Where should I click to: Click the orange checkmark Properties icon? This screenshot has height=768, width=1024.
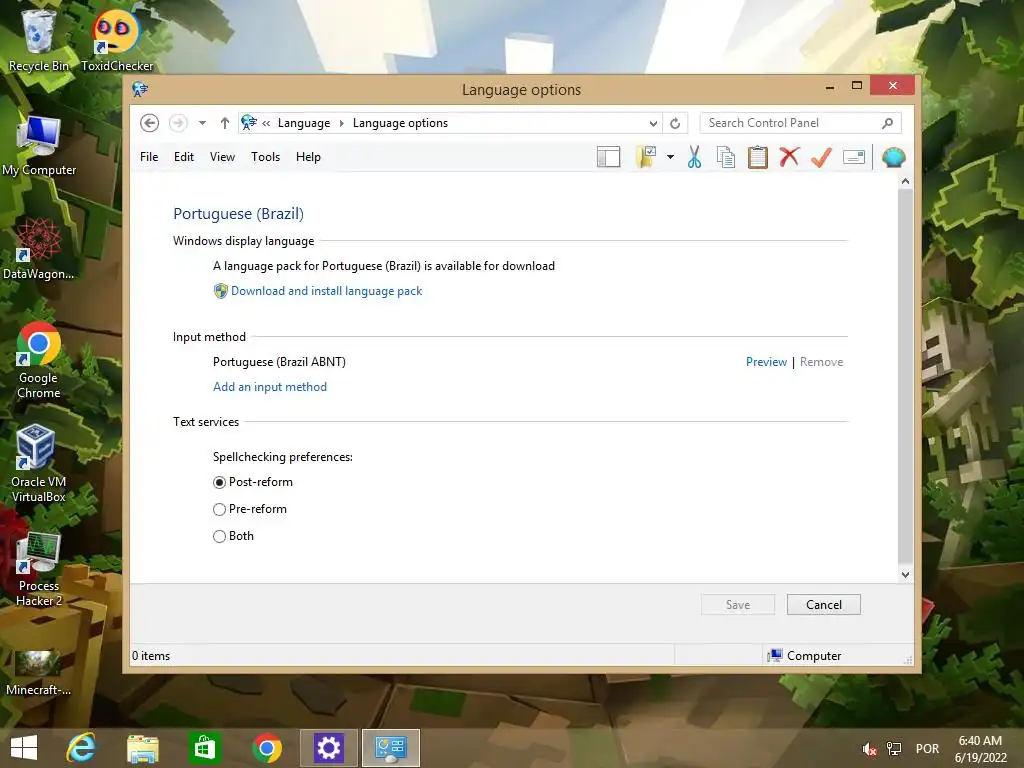coord(821,157)
